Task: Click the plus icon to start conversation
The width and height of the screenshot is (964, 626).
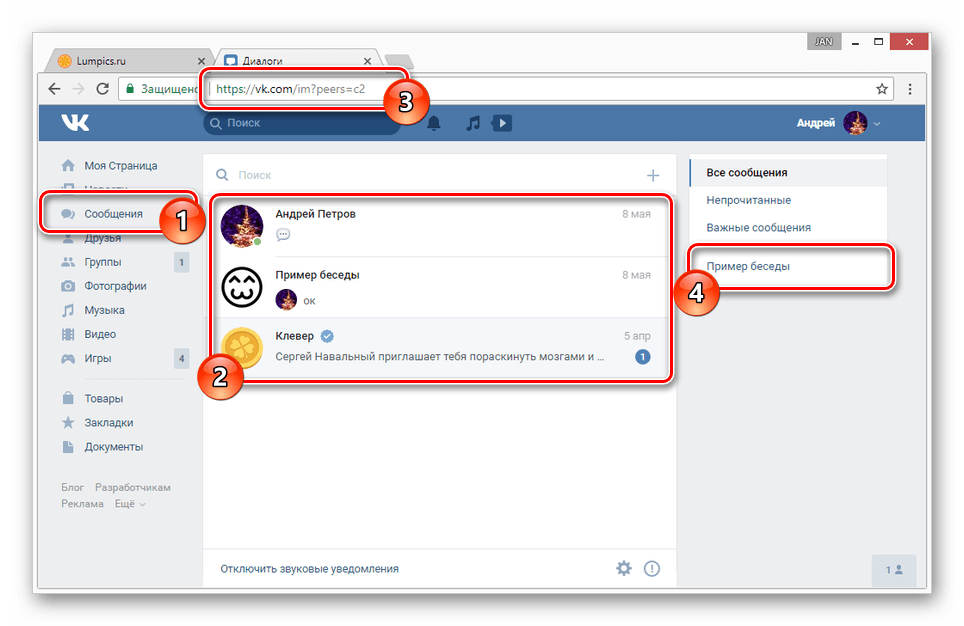Action: (x=653, y=175)
